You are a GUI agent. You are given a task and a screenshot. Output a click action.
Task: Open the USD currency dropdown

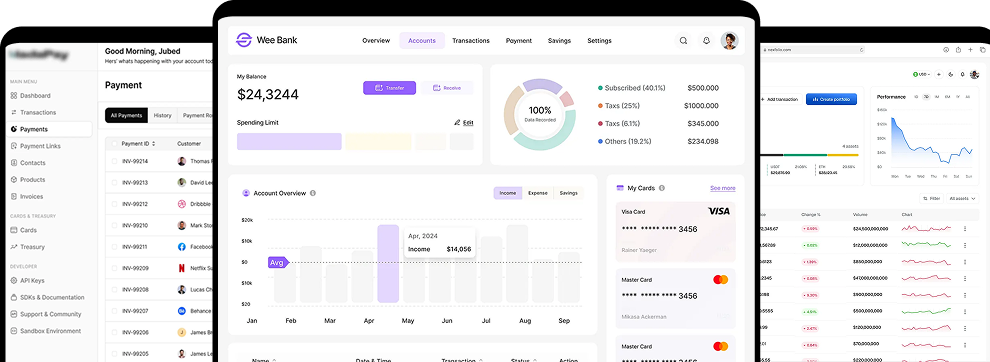click(x=921, y=75)
